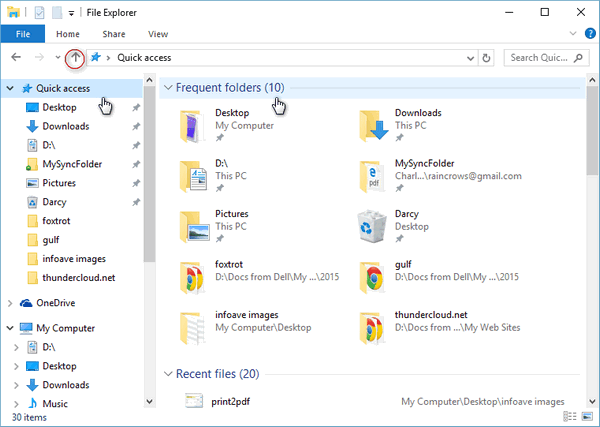Screen dimensions: 600x427
Task: Select gulf folder in sidebar
Action: (51, 240)
